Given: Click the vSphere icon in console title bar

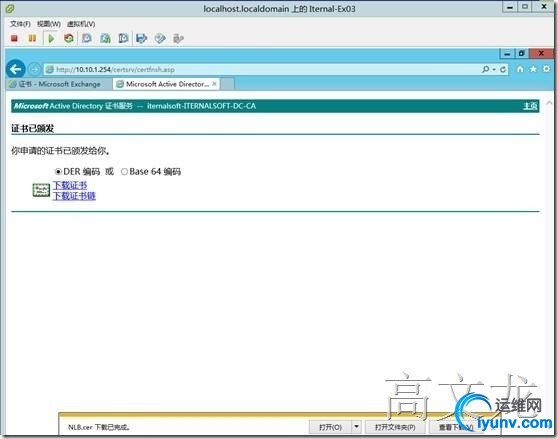Looking at the screenshot, I should click(x=10, y=8).
